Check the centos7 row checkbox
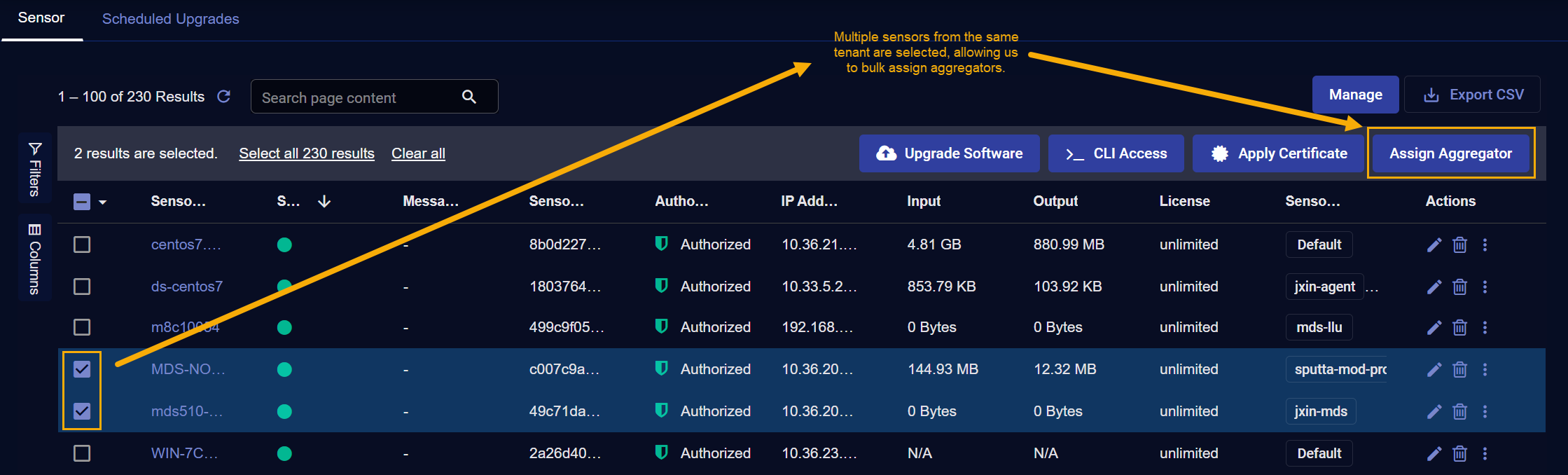Image resolution: width=1568 pixels, height=475 pixels. pos(82,245)
